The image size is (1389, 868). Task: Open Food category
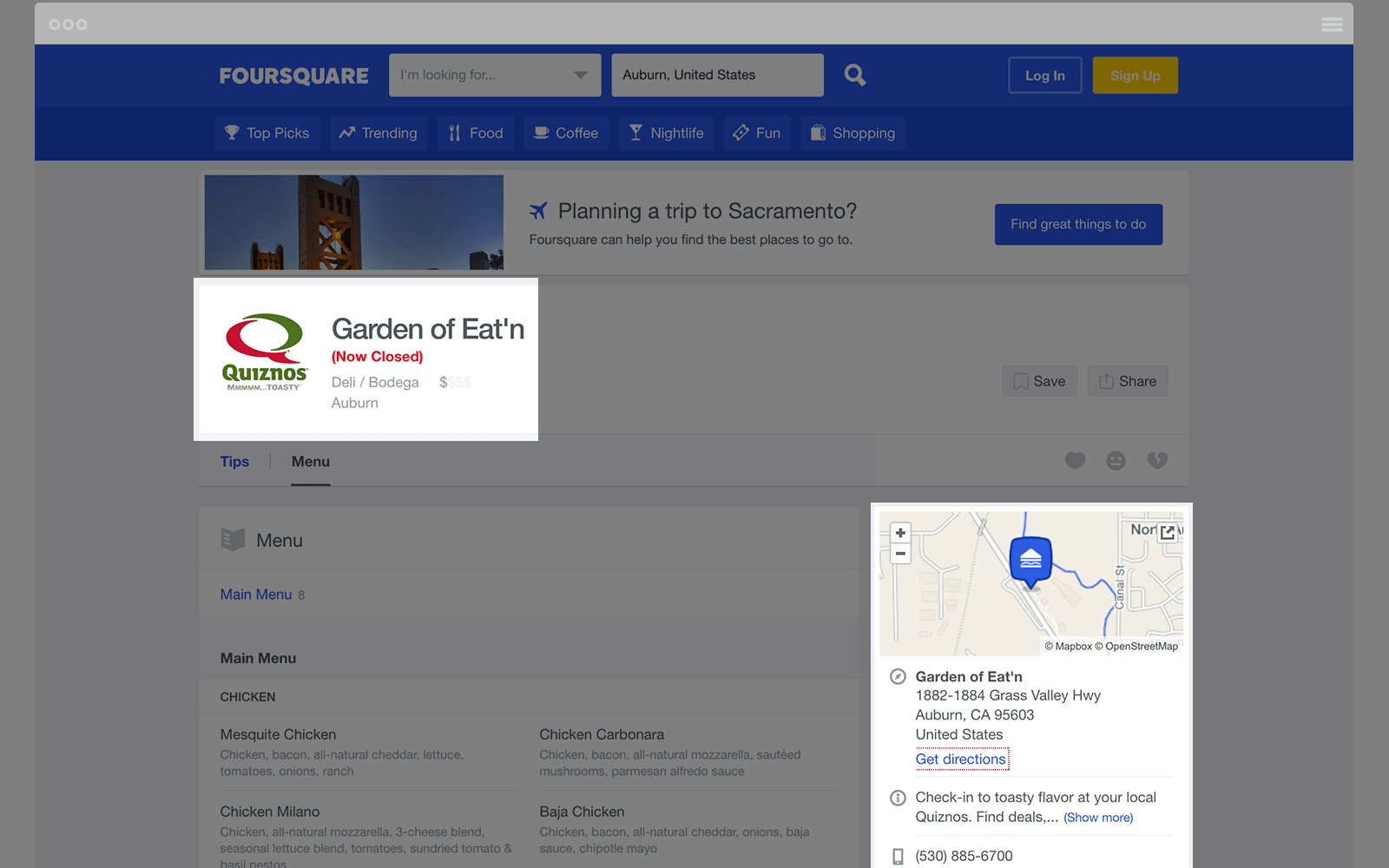[476, 133]
